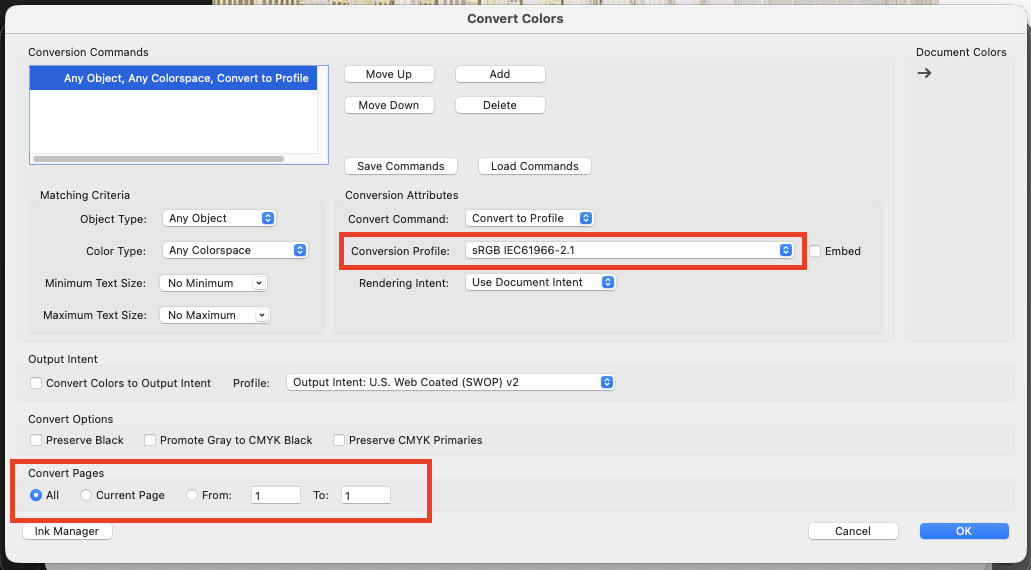The height and width of the screenshot is (570, 1031).
Task: Click the commands list horizontal scrollbar
Action: click(x=158, y=159)
